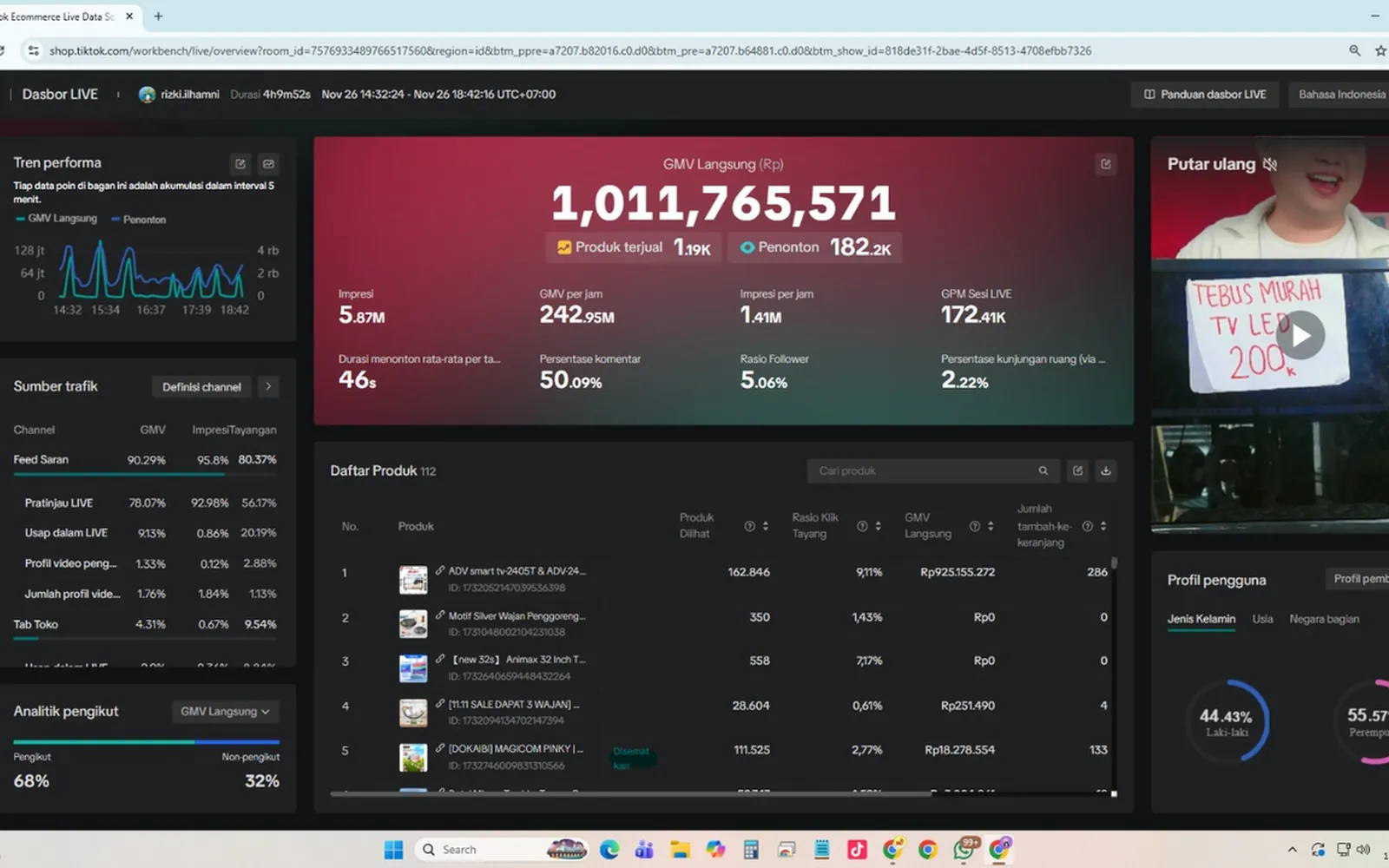Click the rizki.ilhamni profile avatar
This screenshot has width=1389, height=868.
(x=147, y=95)
